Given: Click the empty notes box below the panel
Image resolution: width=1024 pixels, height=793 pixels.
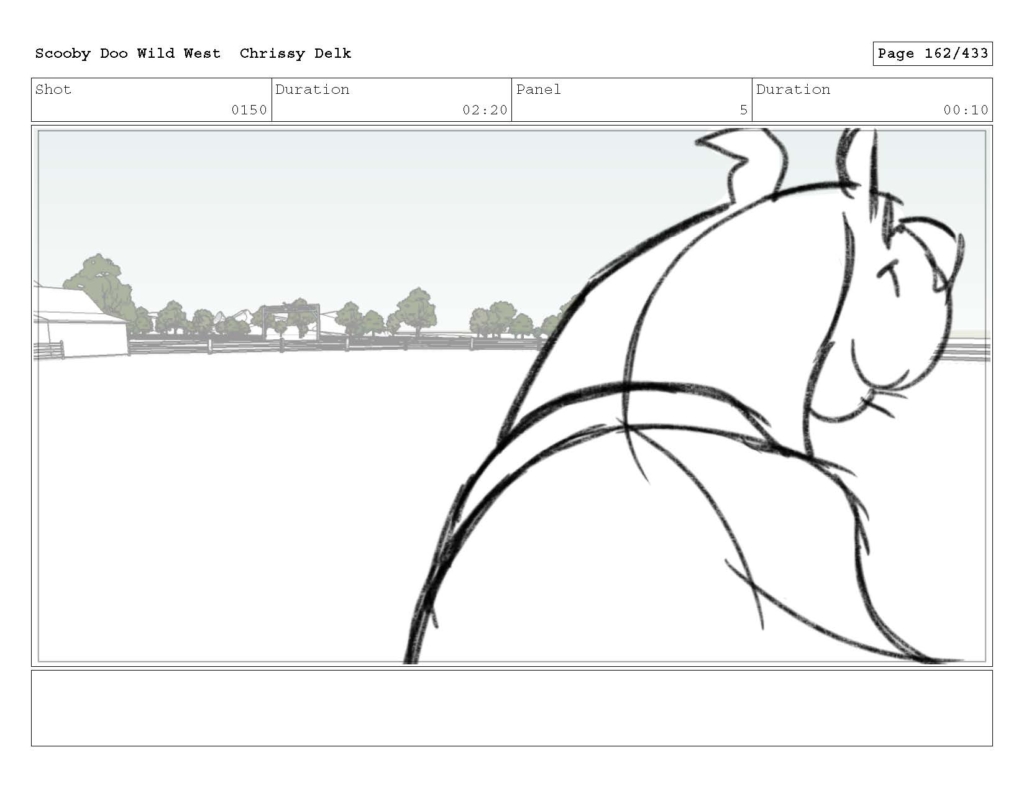Looking at the screenshot, I should 512,708.
